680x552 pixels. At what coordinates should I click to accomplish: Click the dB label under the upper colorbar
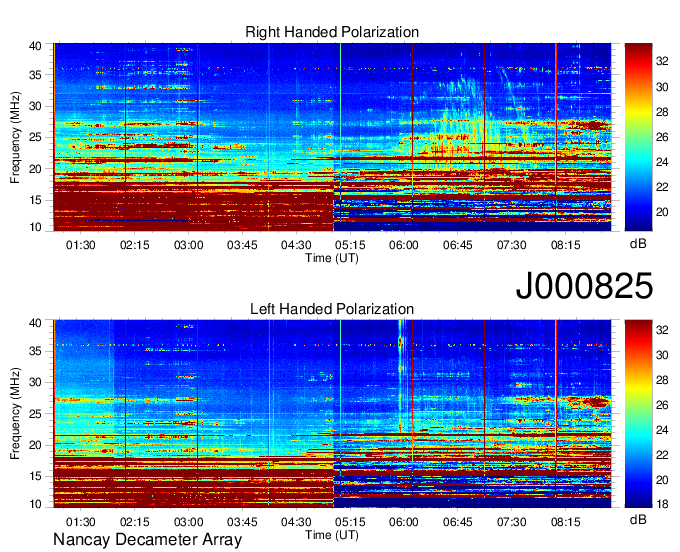(x=638, y=244)
